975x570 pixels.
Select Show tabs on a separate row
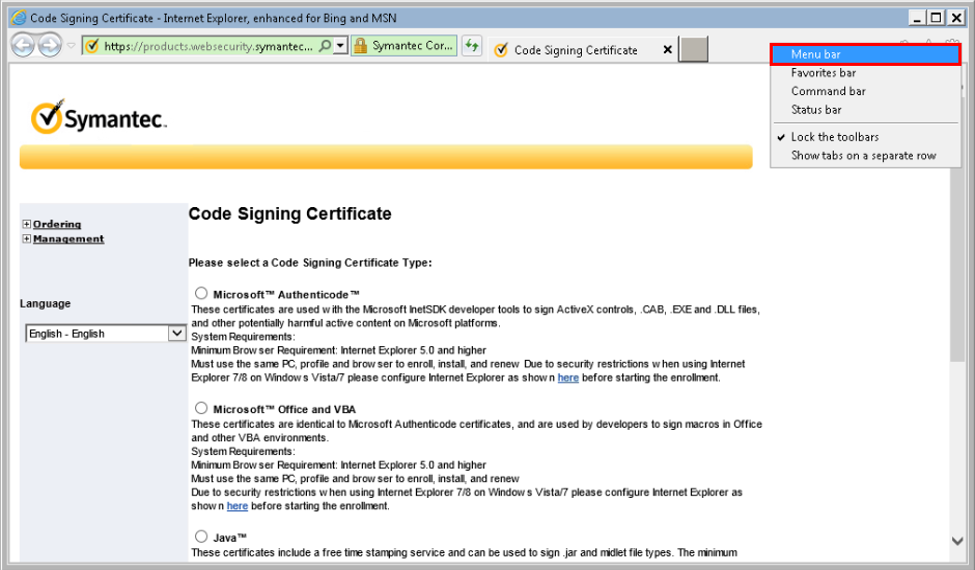pyautogui.click(x=865, y=155)
